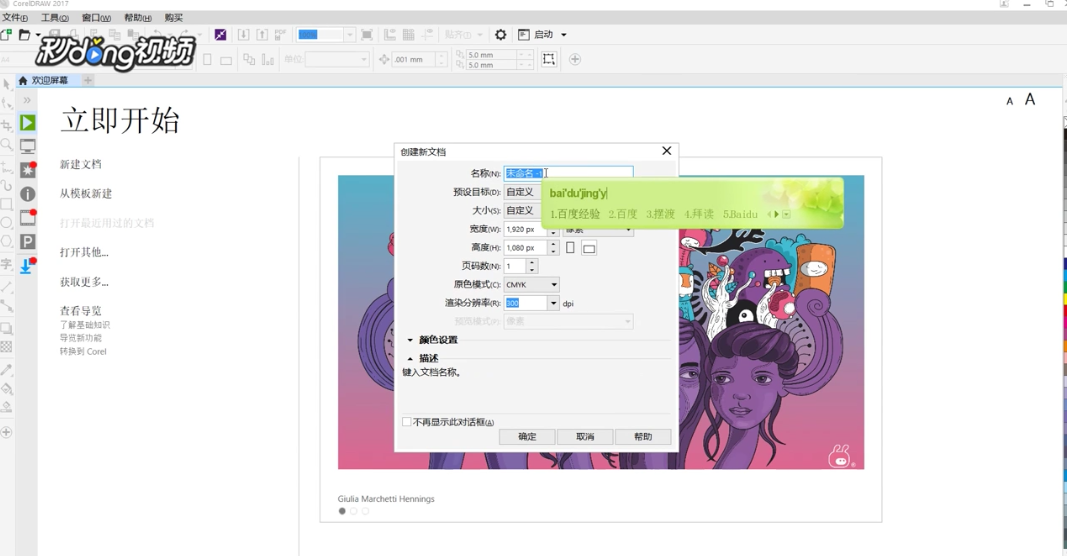Screen dimensions: 1067x556
Task: Select the Zoom magnifier tool
Action: coord(6,144)
